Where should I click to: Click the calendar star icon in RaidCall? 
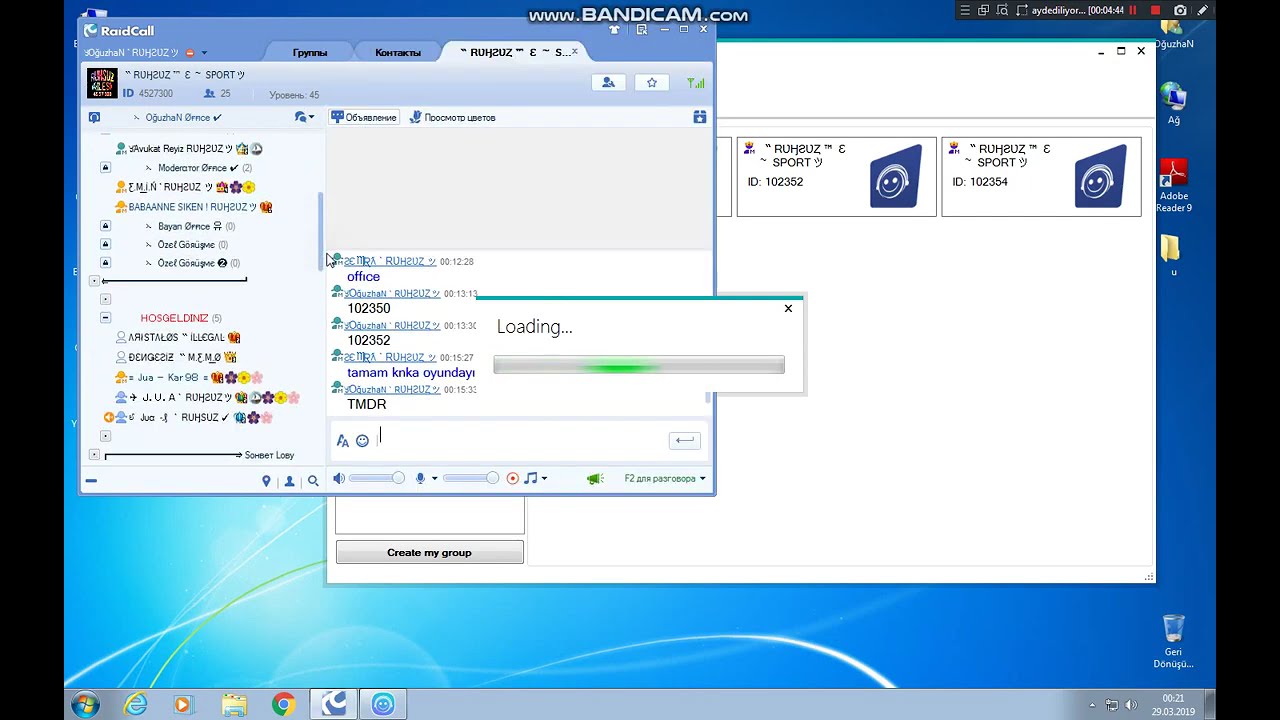pos(700,117)
